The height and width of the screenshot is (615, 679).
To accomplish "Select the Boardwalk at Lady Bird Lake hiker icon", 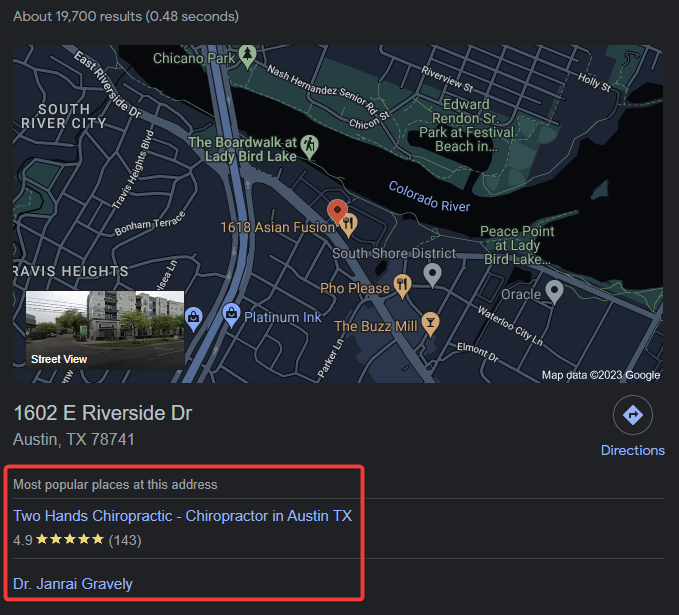I will (310, 146).
